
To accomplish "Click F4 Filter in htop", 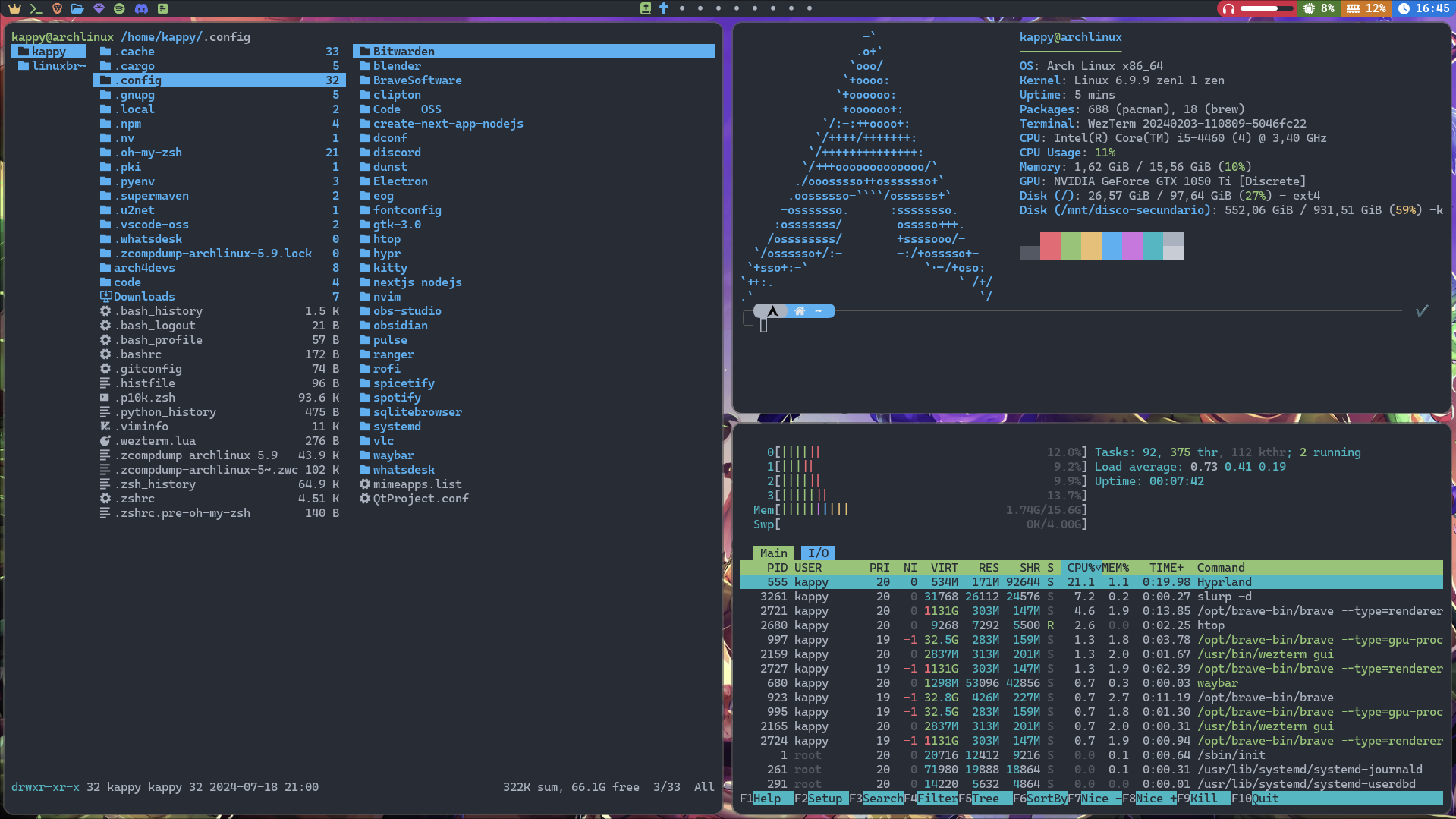I will [x=930, y=799].
